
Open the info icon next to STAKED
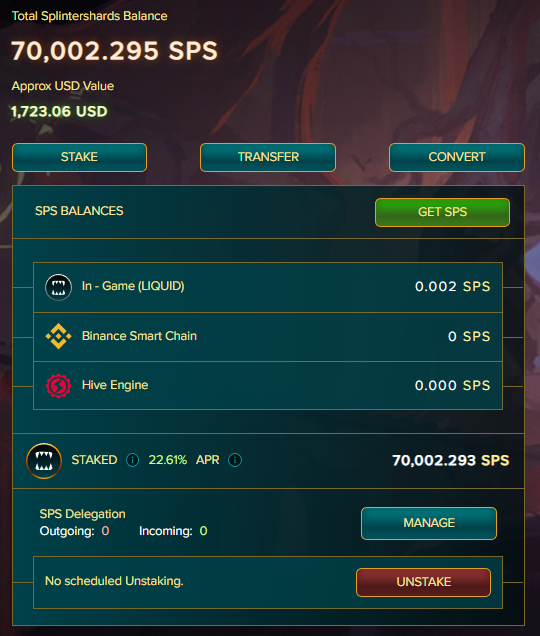pyautogui.click(x=133, y=460)
